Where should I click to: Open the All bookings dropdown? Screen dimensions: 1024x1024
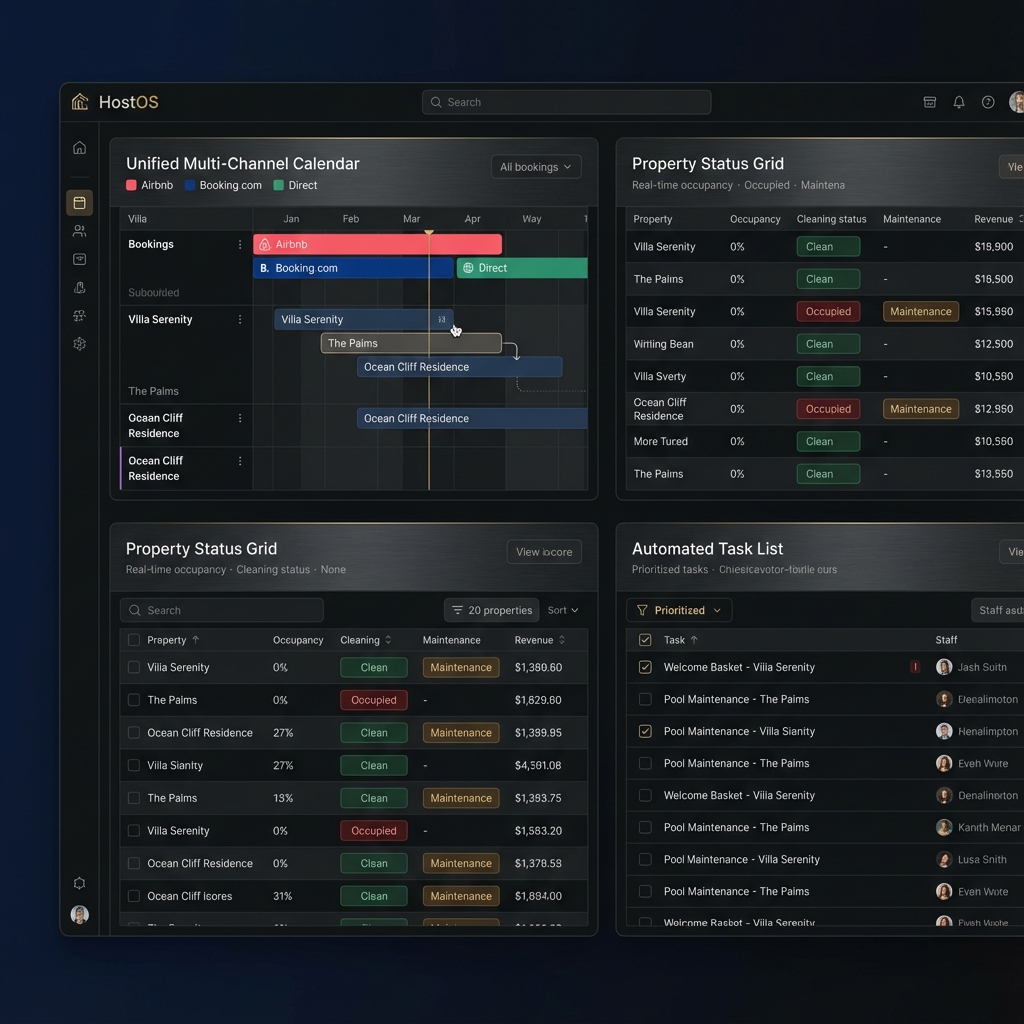536,167
